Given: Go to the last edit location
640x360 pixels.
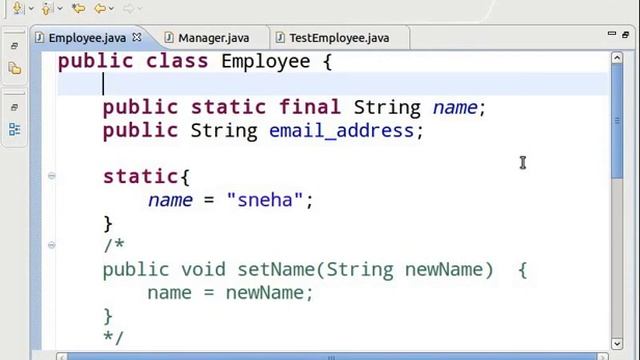Looking at the screenshot, I should [x=78, y=8].
